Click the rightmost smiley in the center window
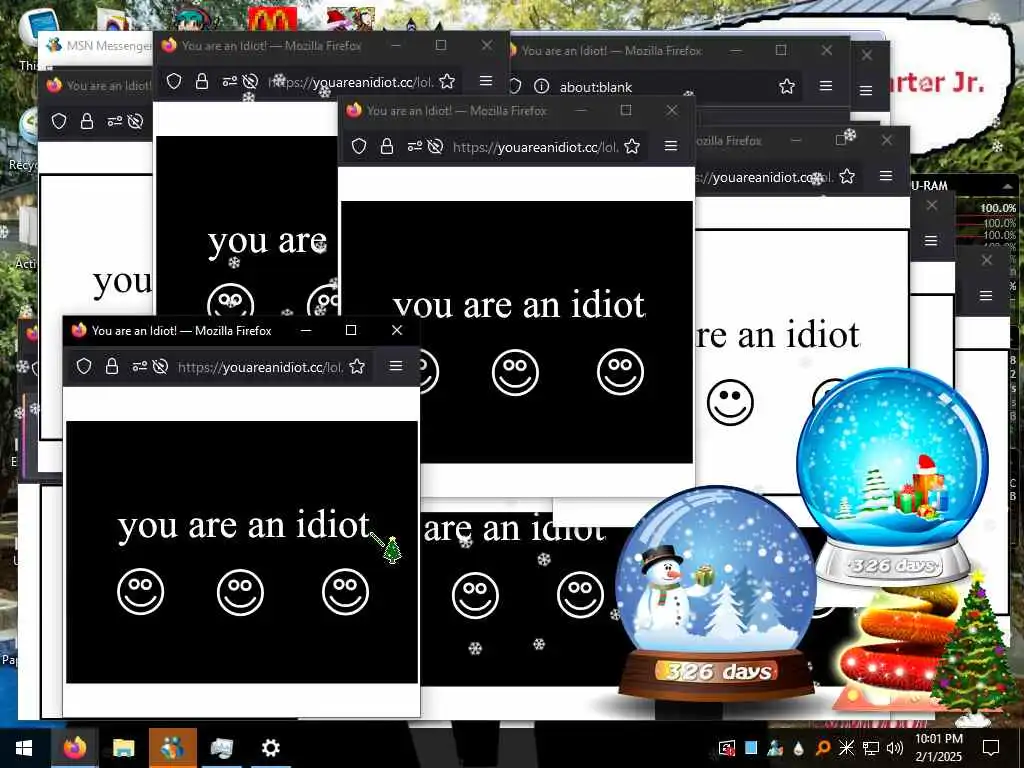The height and width of the screenshot is (768, 1024). [x=620, y=372]
